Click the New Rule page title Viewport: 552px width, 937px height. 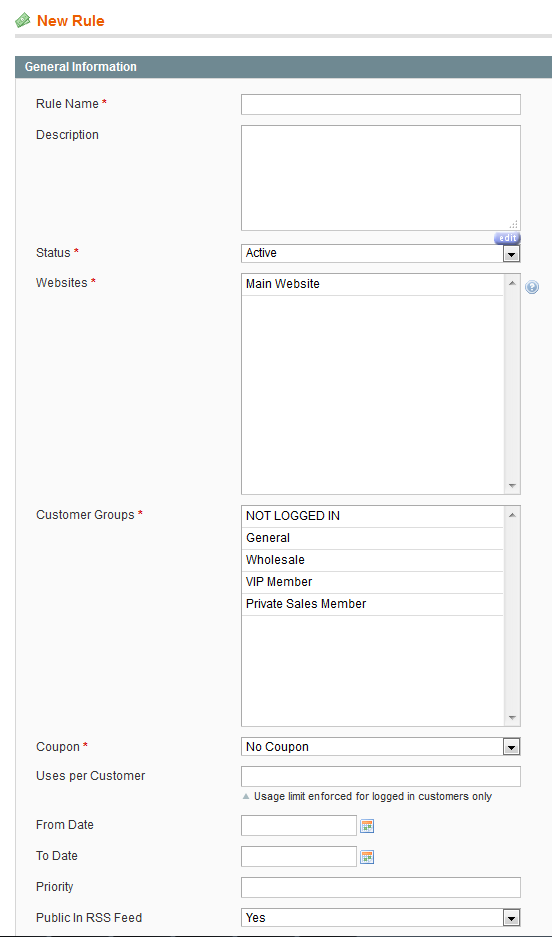point(70,21)
